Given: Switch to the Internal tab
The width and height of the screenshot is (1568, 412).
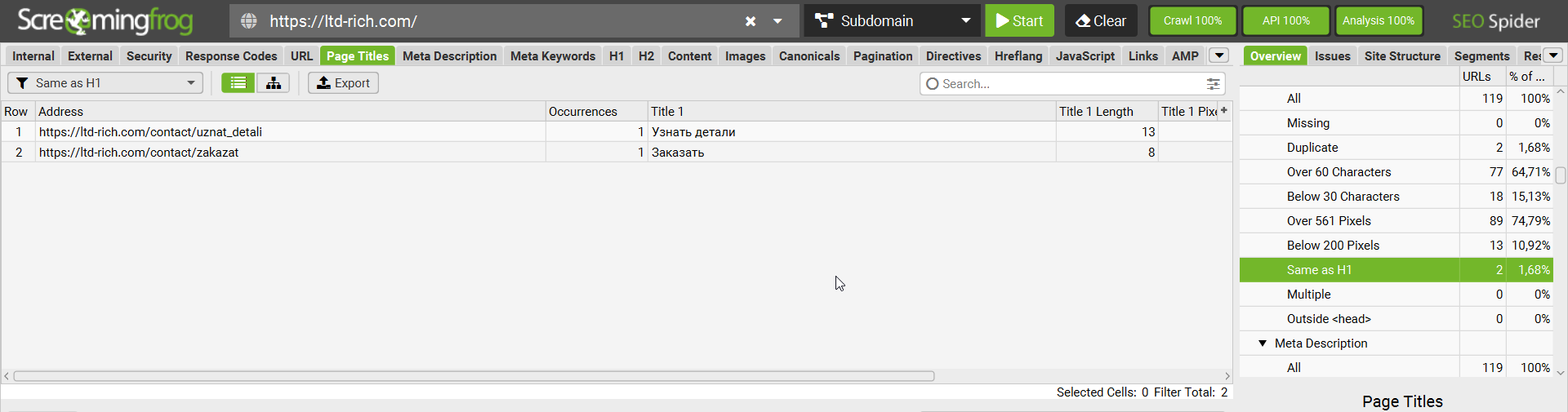Looking at the screenshot, I should [x=33, y=55].
